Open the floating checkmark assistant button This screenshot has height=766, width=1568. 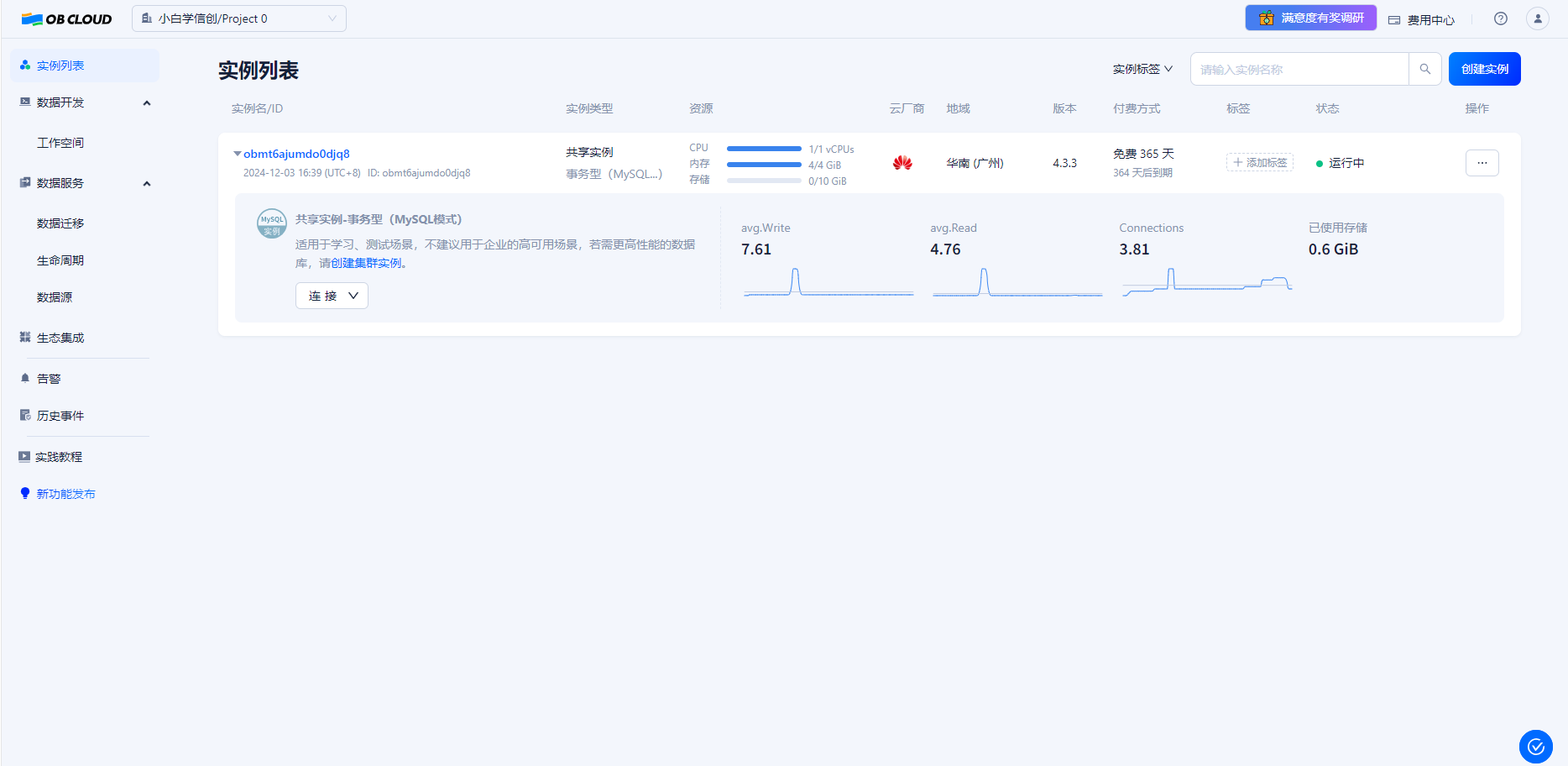1536,746
